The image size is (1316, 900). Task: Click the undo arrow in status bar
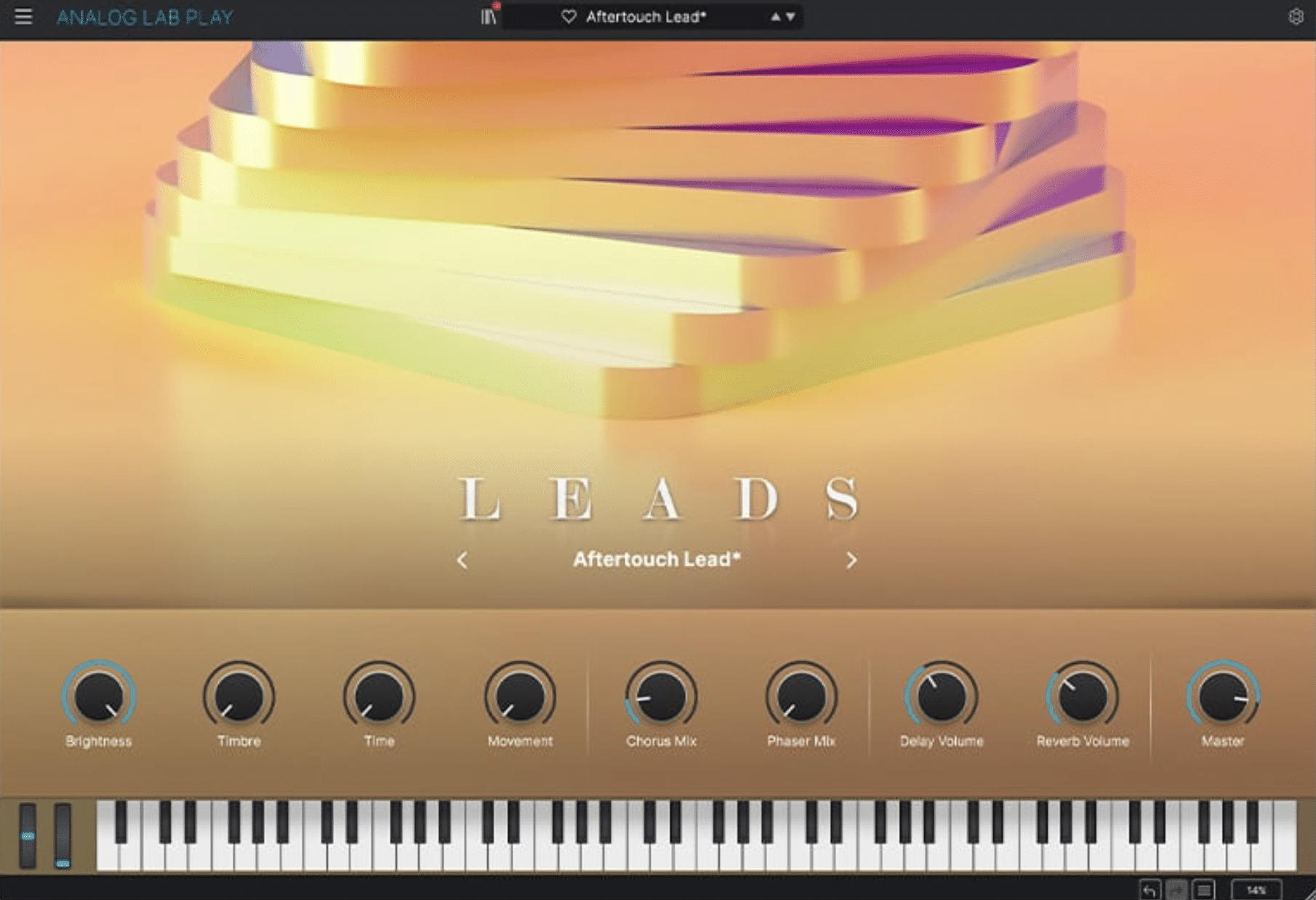(x=1150, y=890)
